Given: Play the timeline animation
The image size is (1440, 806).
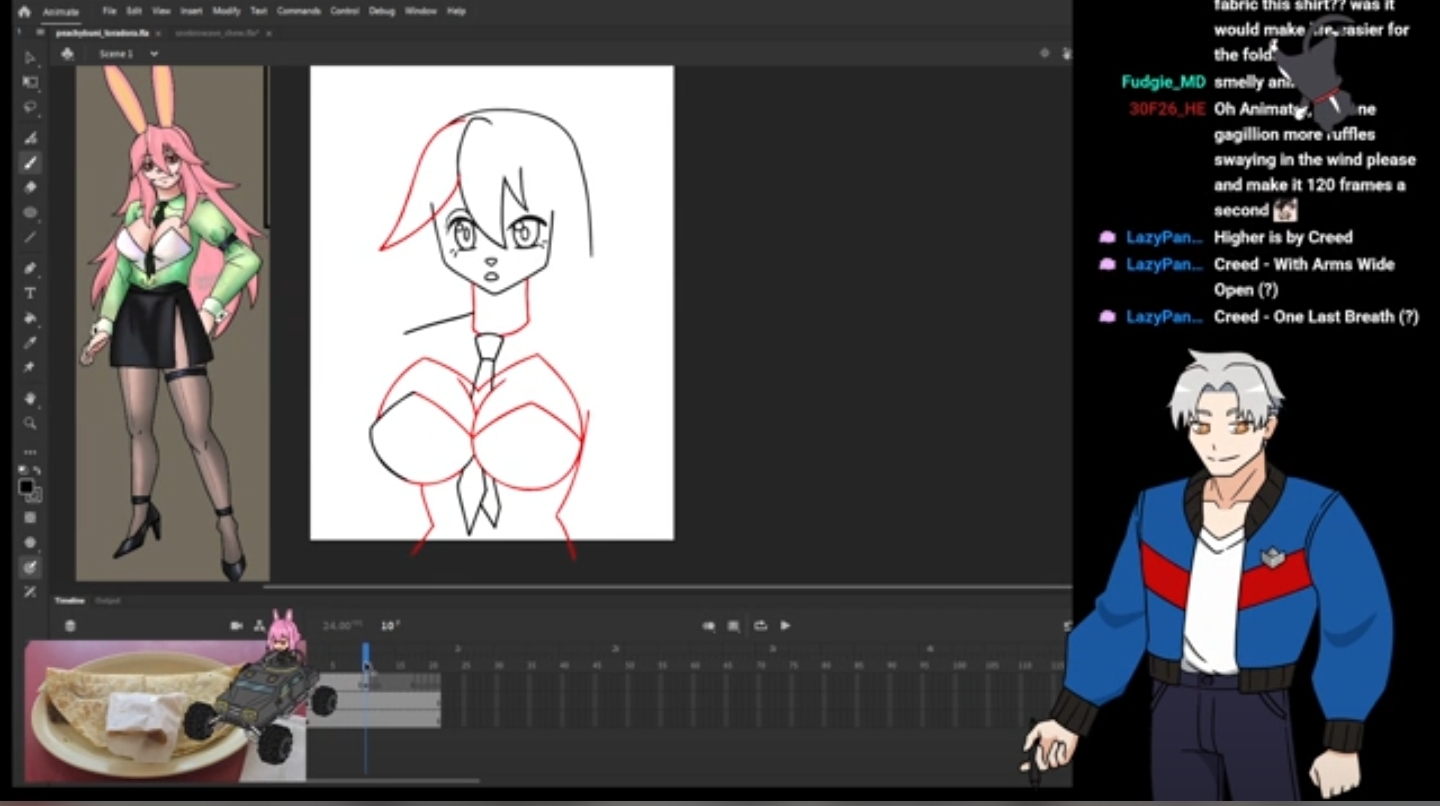Looking at the screenshot, I should (x=785, y=626).
